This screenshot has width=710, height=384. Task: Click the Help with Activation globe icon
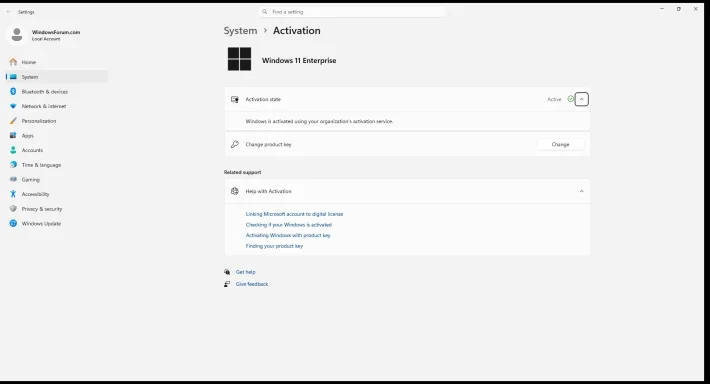[235, 191]
